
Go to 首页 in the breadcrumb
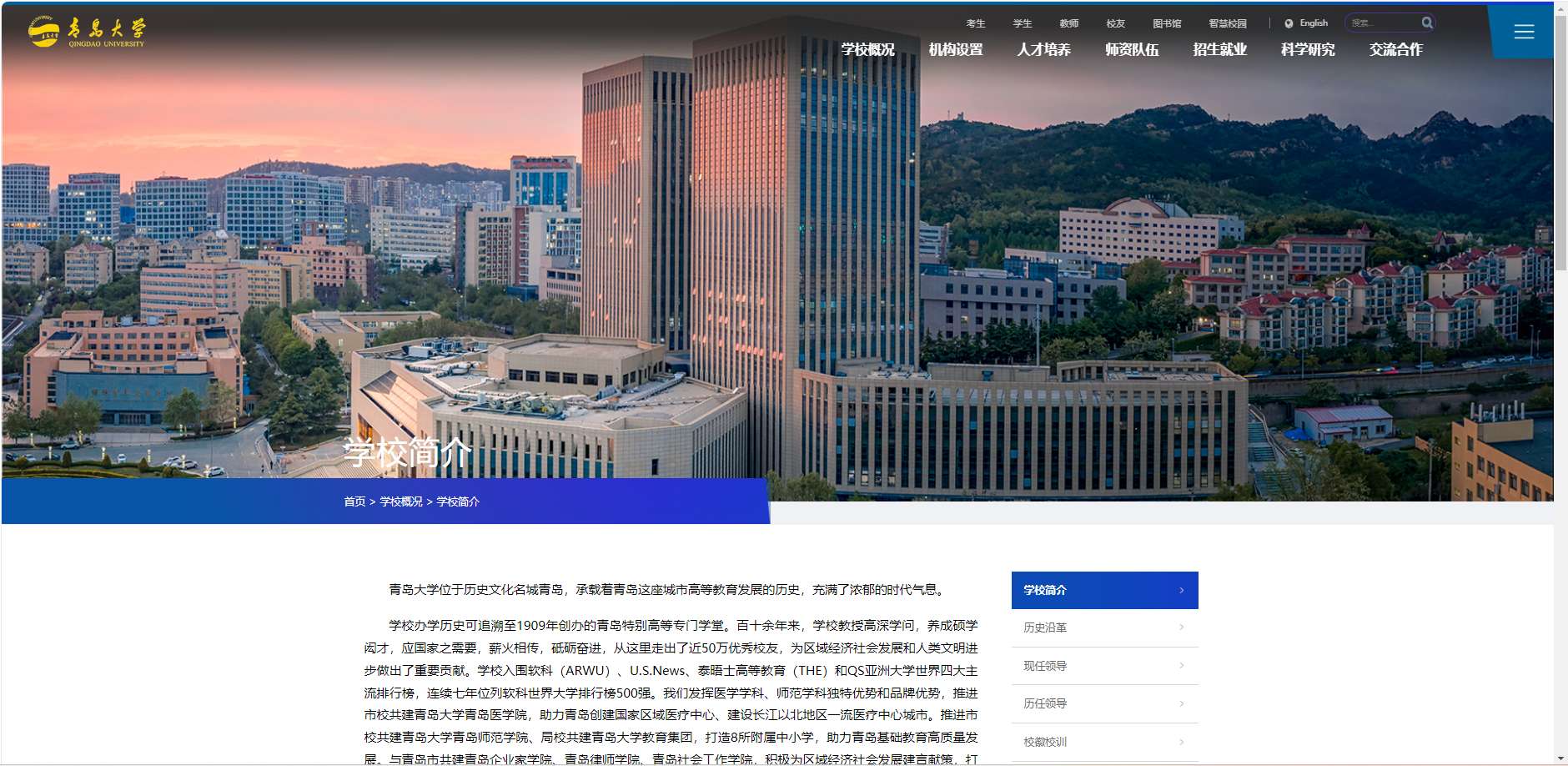click(x=354, y=501)
